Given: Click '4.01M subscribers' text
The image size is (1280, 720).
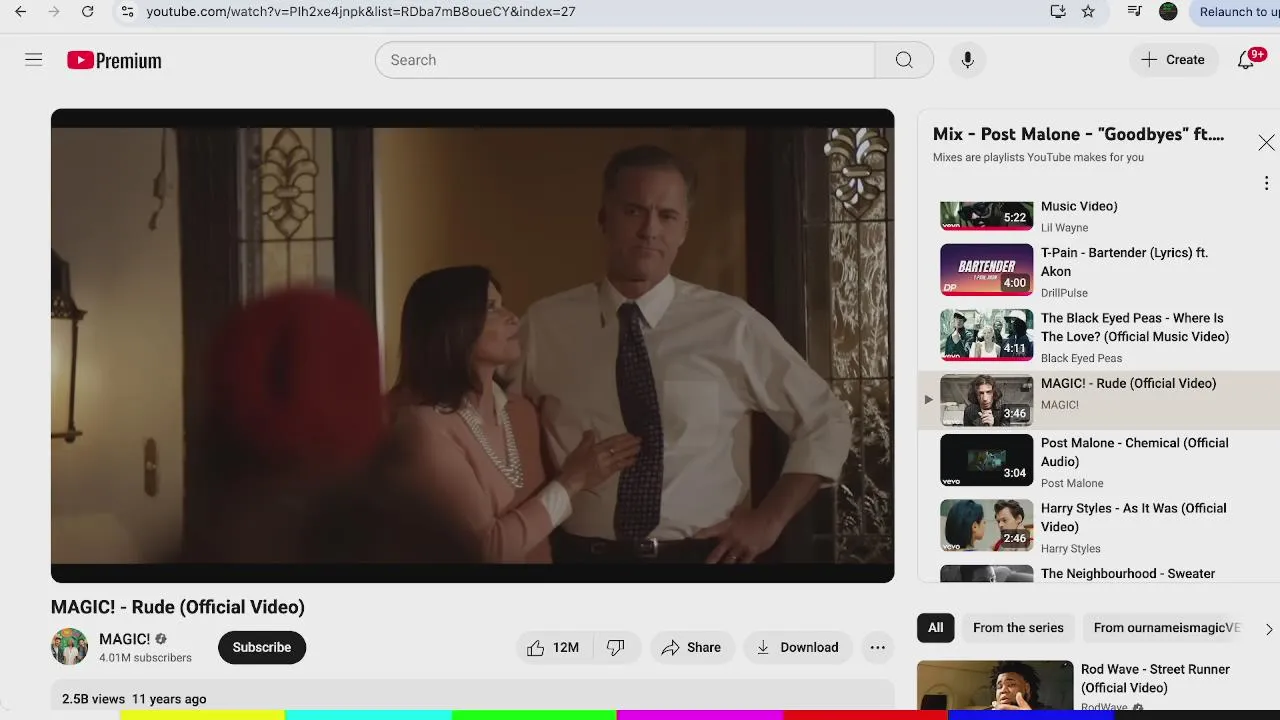Looking at the screenshot, I should click(145, 658).
